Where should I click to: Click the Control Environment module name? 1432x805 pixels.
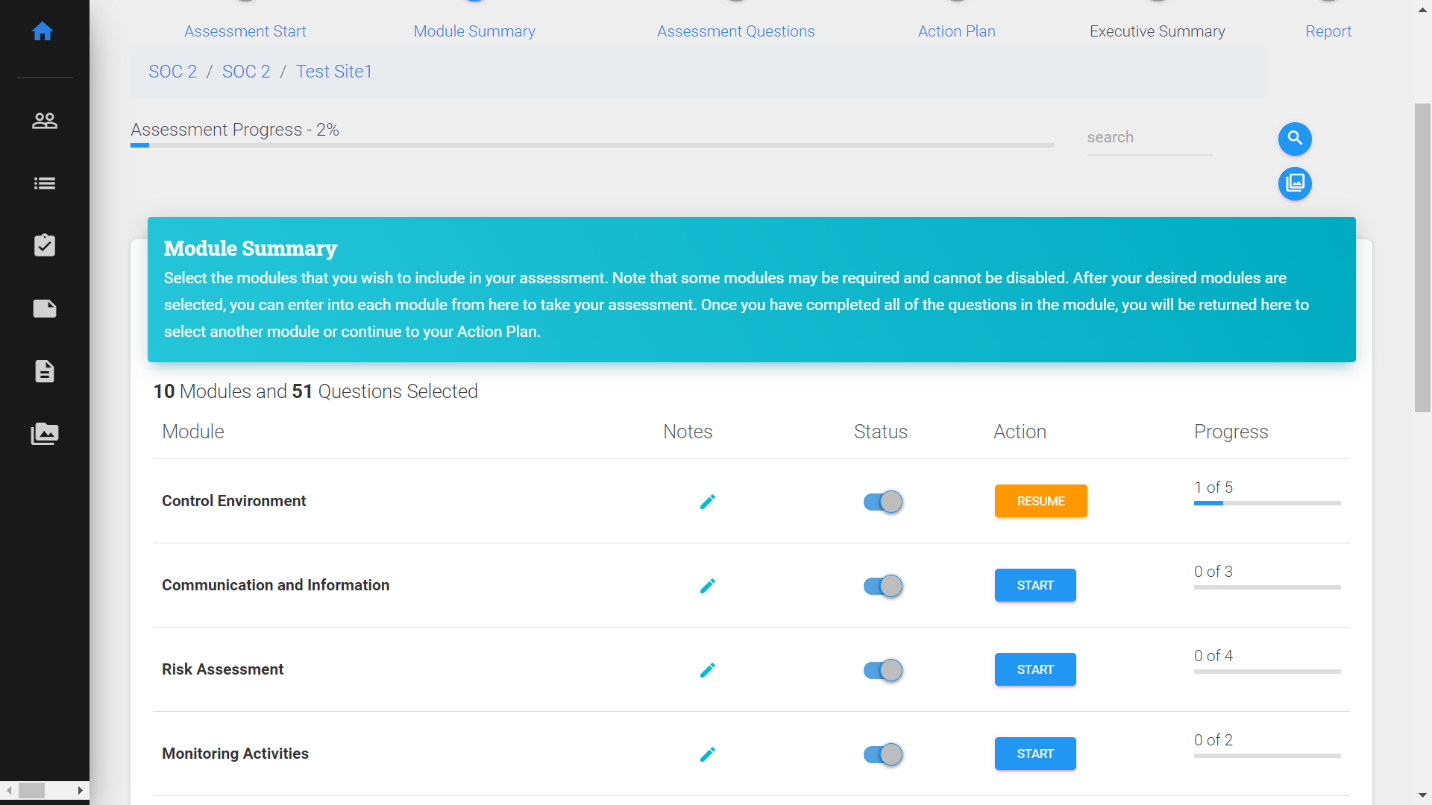(234, 501)
